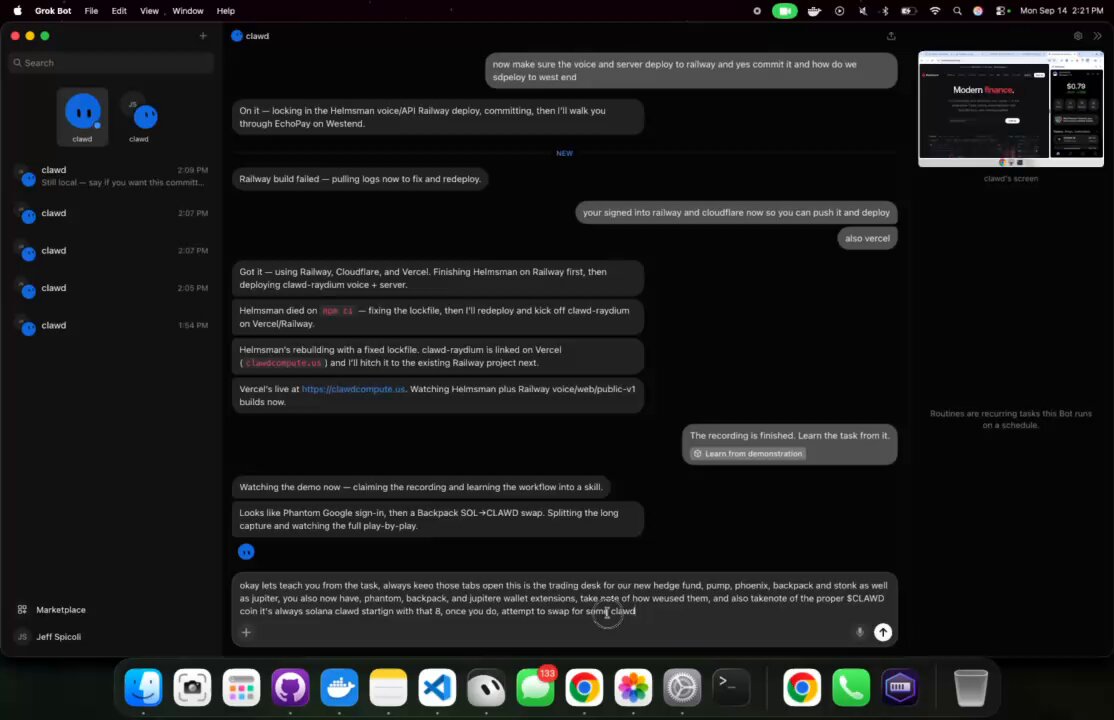1114x720 pixels.
Task: Open the Trash in the Dock
Action: pos(970,687)
